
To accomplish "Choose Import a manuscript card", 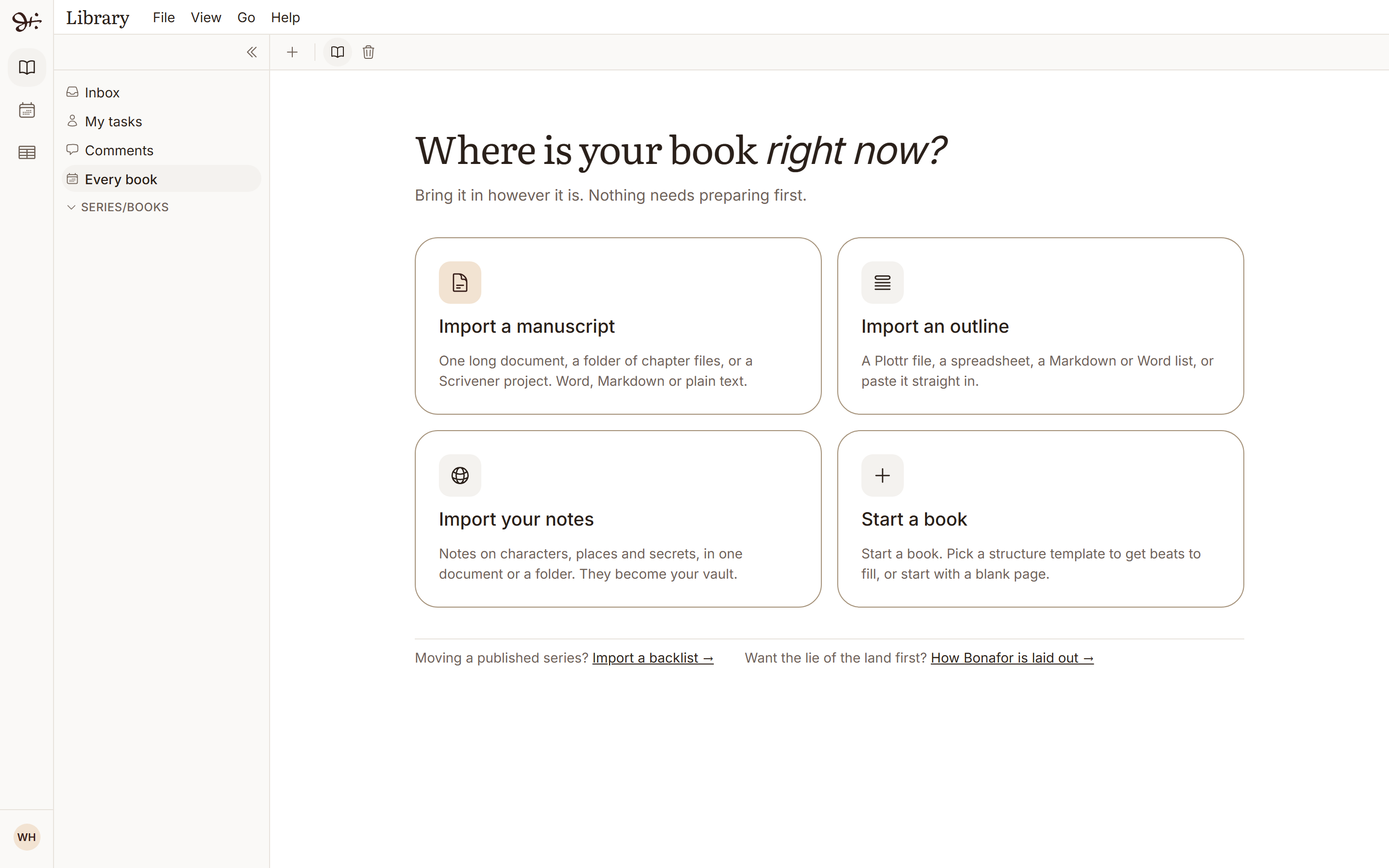I will tap(618, 326).
